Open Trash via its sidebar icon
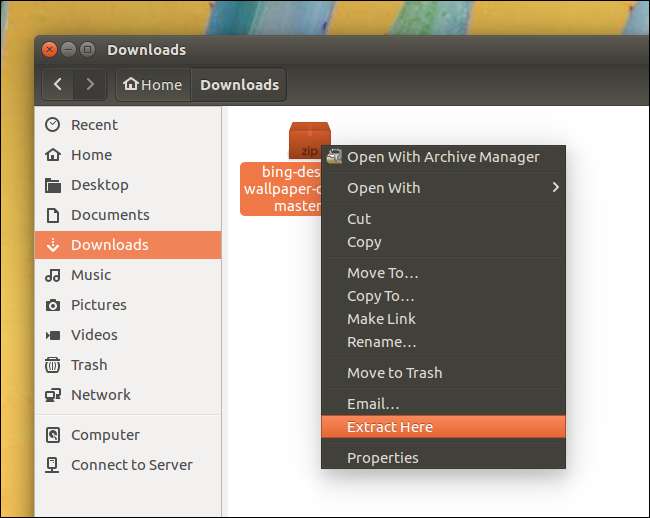650x518 pixels. pyautogui.click(x=53, y=365)
